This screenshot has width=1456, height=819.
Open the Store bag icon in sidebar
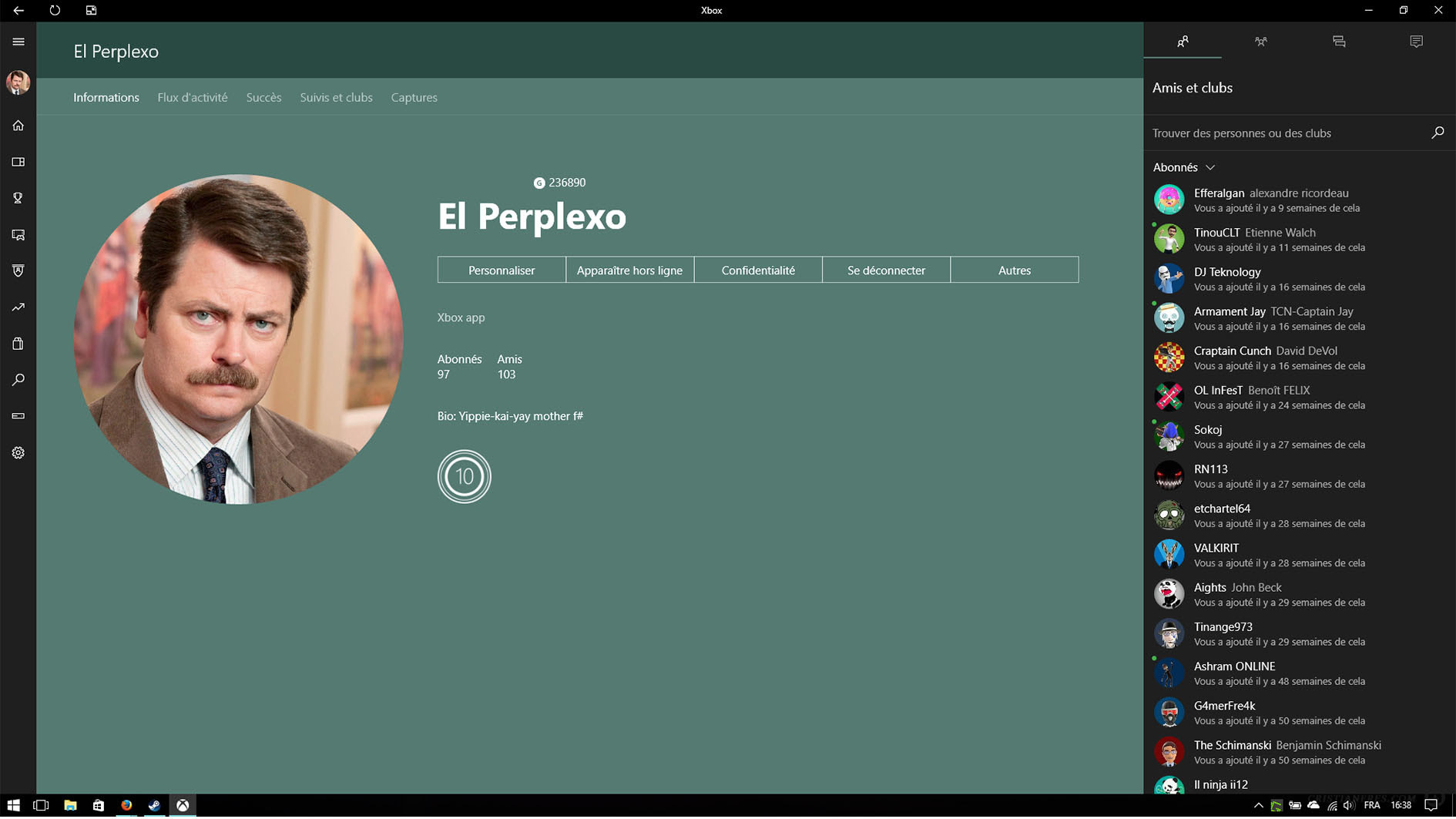pyautogui.click(x=18, y=344)
